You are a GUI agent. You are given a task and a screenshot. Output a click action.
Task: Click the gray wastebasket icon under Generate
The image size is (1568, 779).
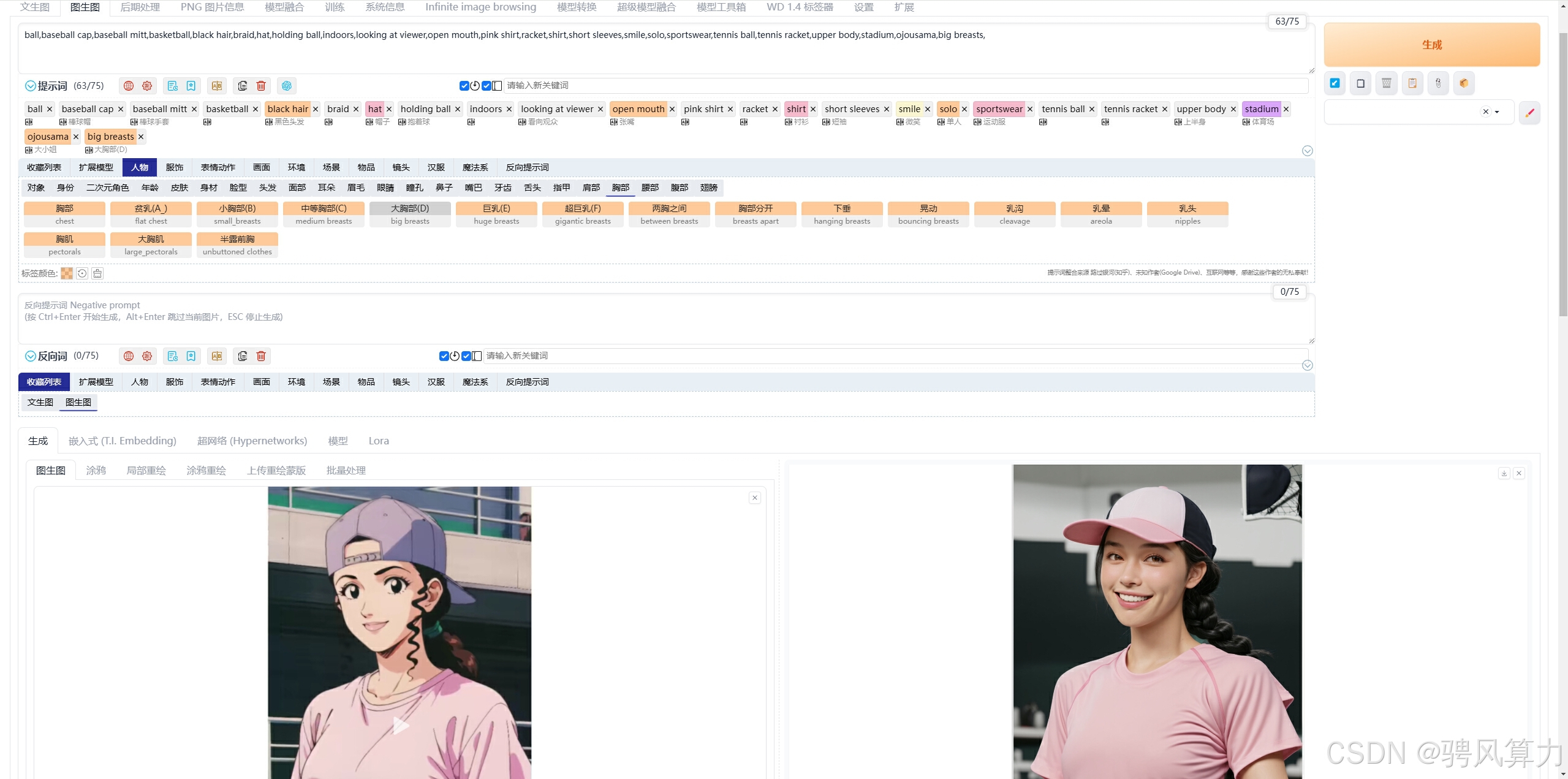(x=1387, y=83)
